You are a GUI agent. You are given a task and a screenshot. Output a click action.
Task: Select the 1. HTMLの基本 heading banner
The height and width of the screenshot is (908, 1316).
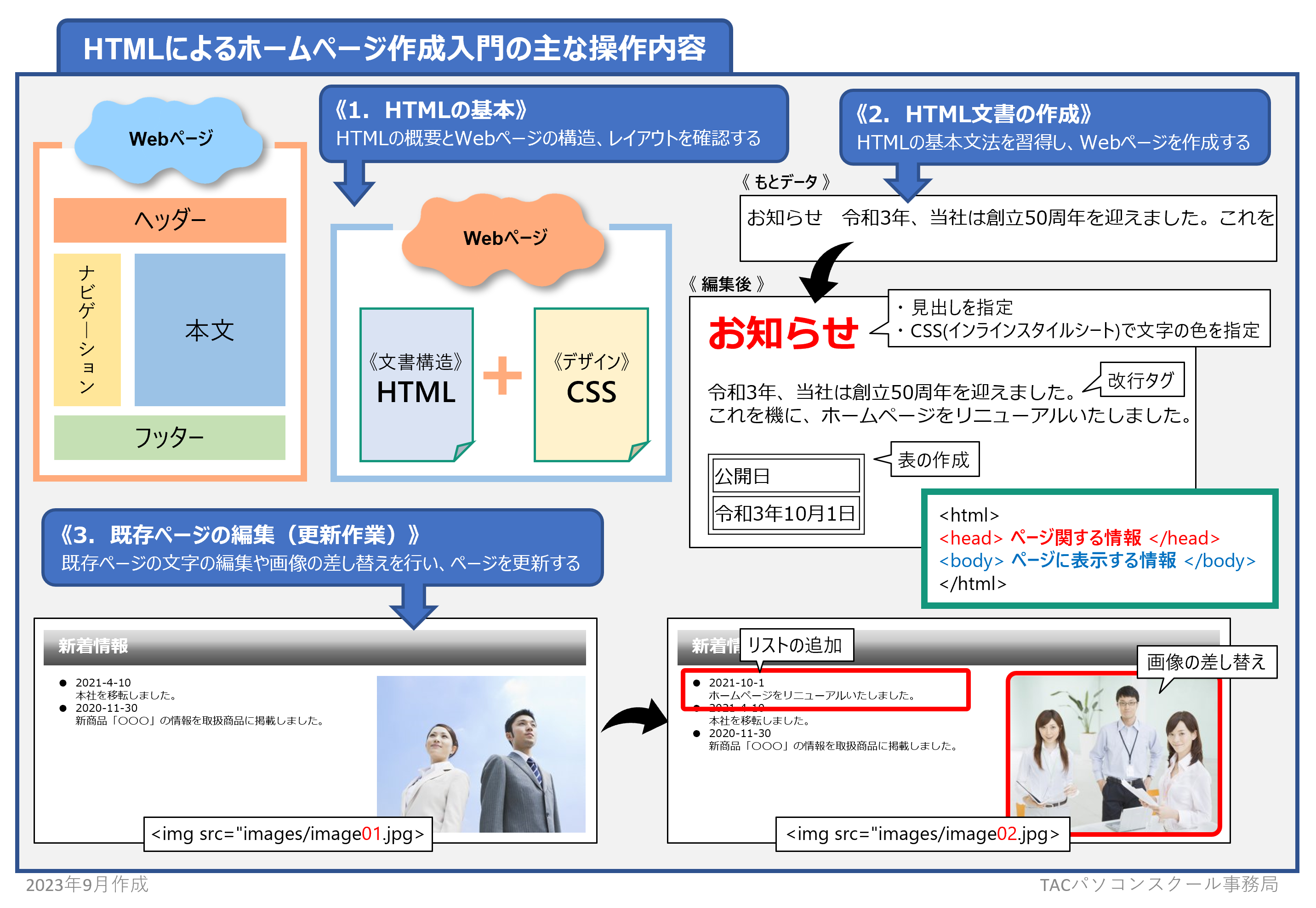553,124
